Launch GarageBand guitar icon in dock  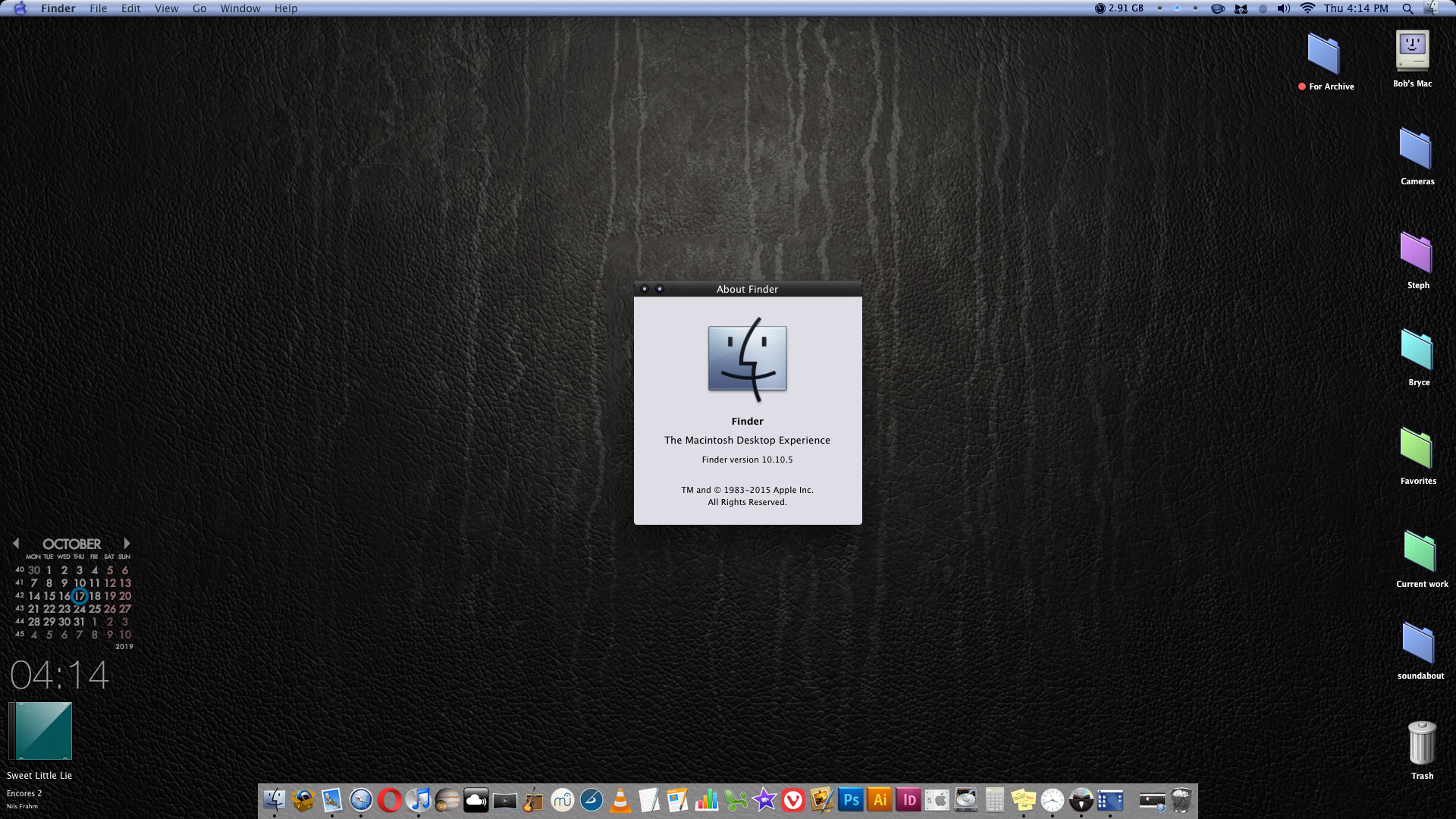tap(533, 800)
